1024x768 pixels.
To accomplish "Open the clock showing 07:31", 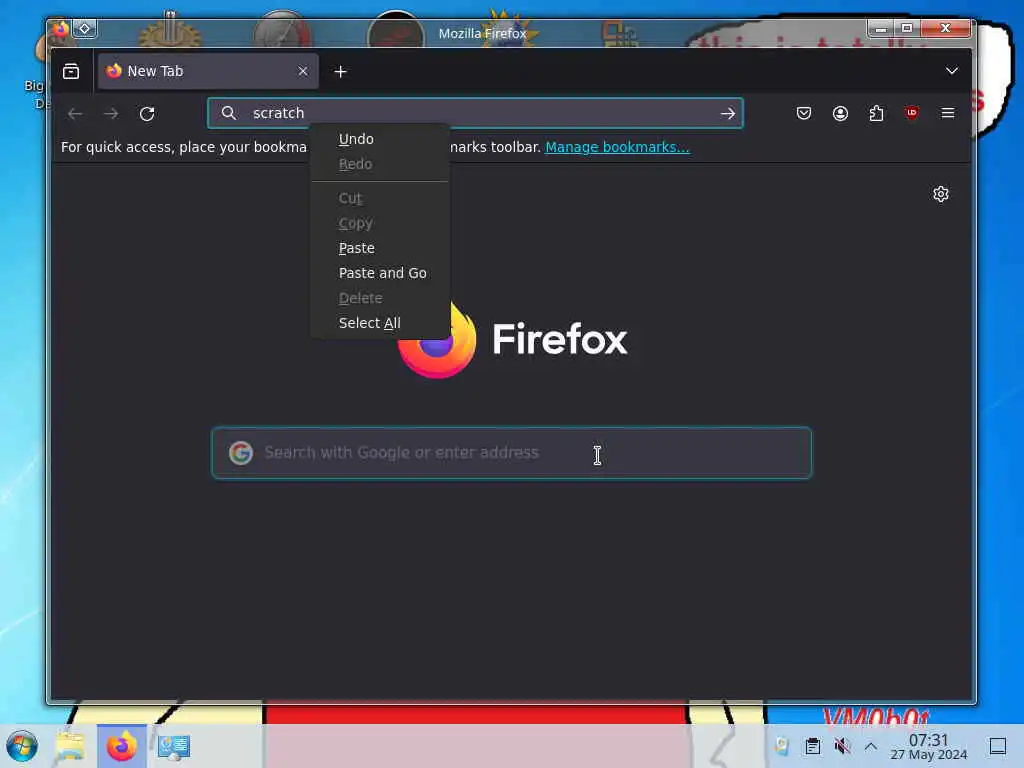I will point(929,746).
